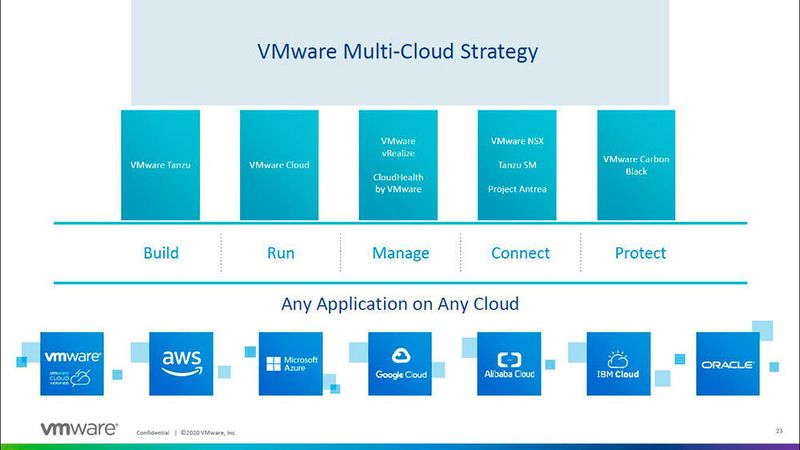Select the Connect label
This screenshot has height=450, width=800.
pos(520,253)
